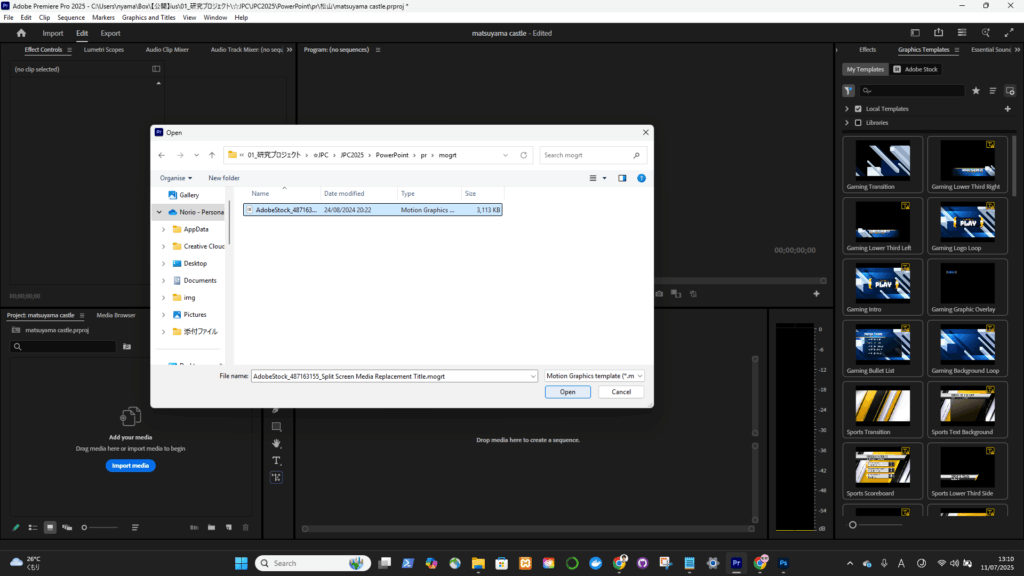Open the Motion Graphics template file type dropdown
This screenshot has width=1024, height=576.
594,376
